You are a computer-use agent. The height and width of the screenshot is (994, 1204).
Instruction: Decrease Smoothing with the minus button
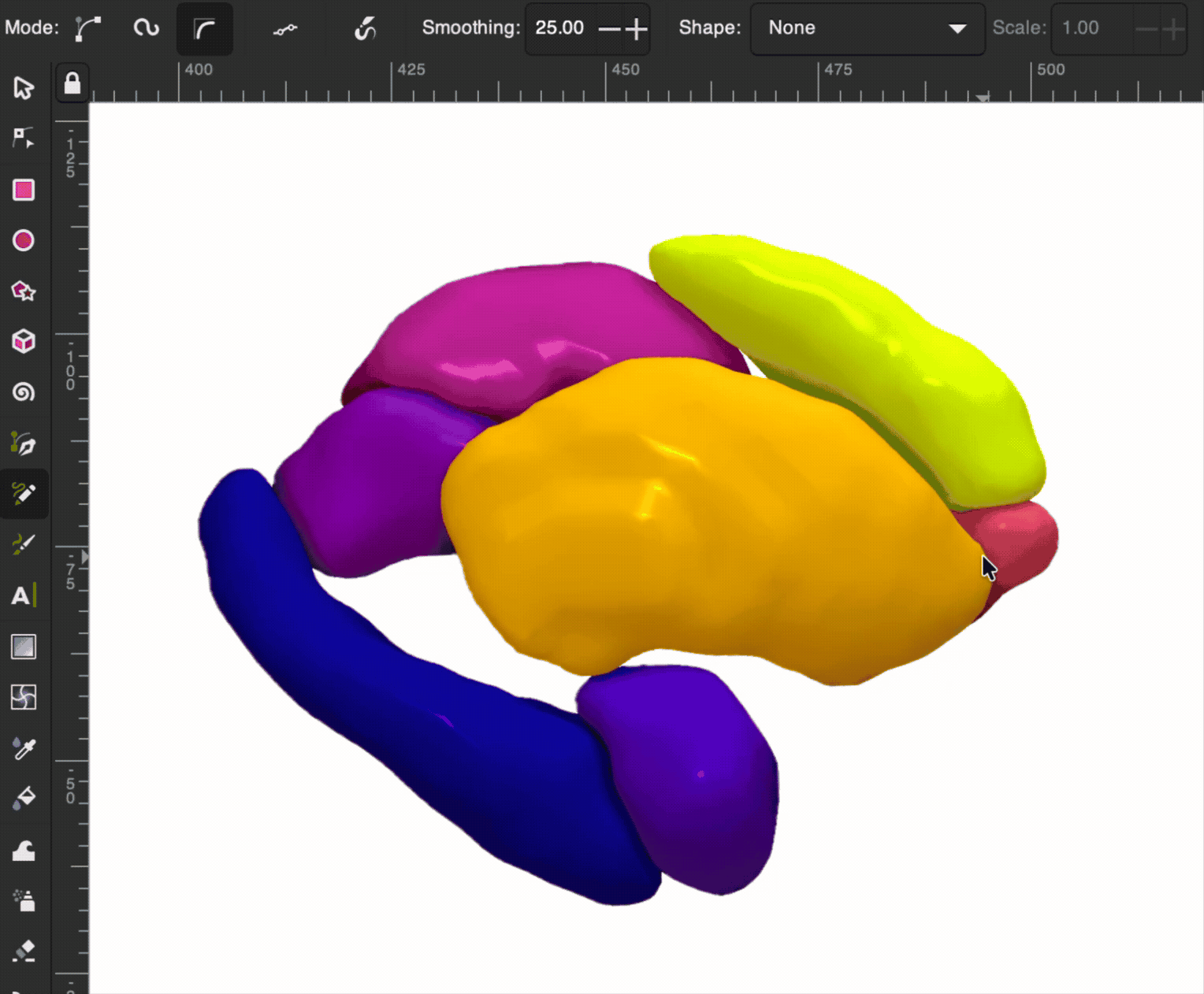tap(609, 29)
